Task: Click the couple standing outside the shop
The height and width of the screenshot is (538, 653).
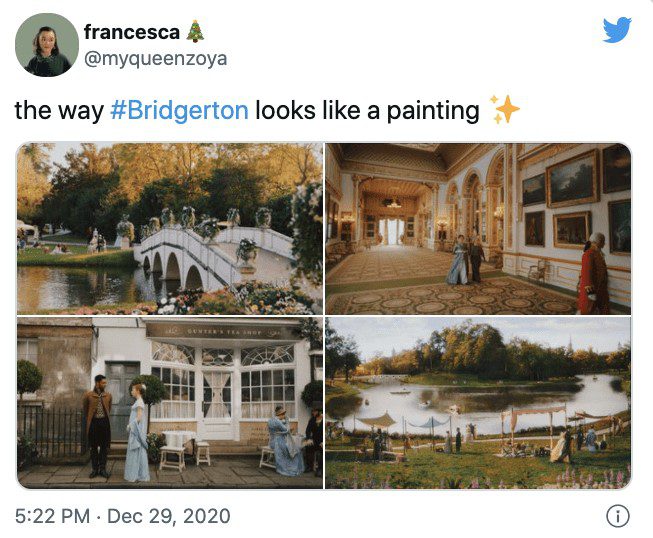Action: coord(117,427)
